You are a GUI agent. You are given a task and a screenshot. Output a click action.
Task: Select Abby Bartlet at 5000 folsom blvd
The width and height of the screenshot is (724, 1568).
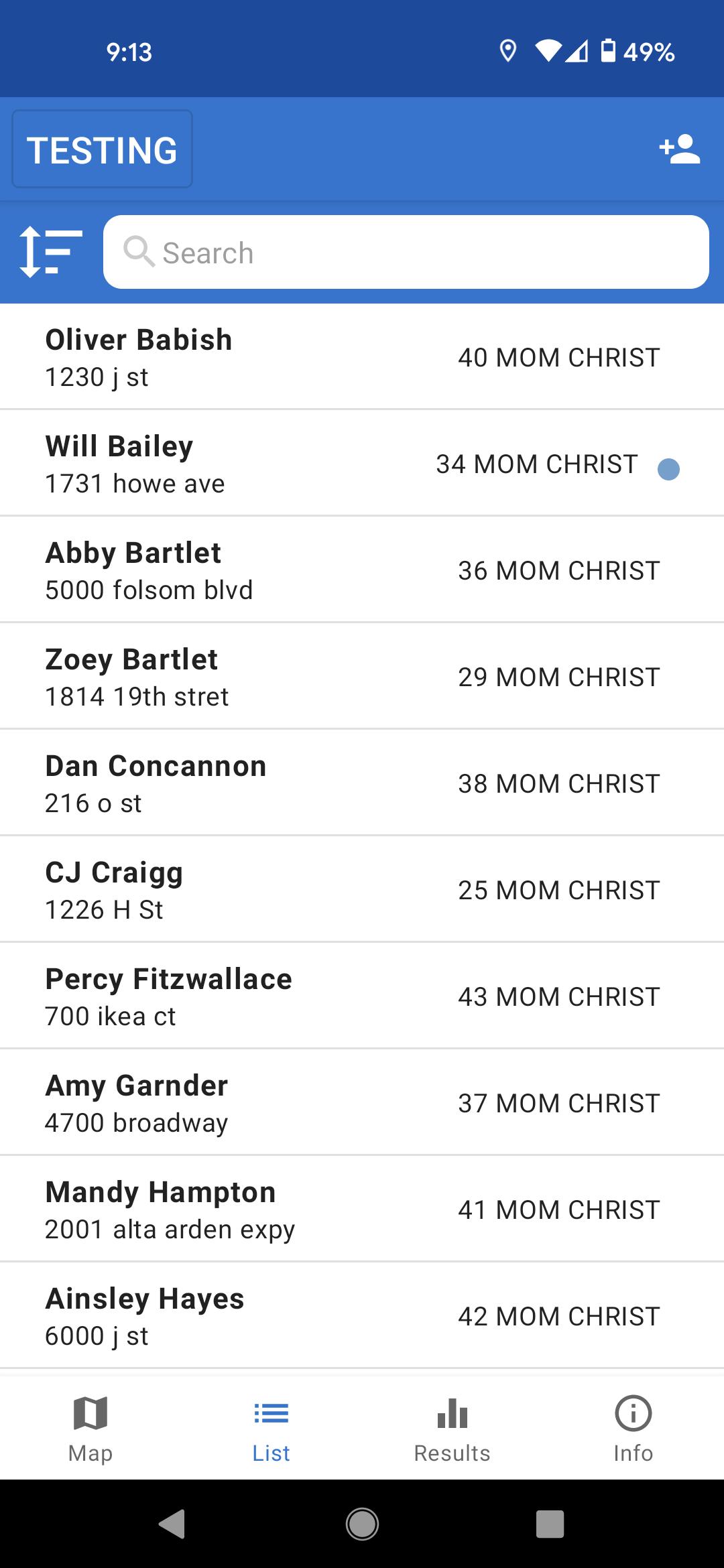[x=362, y=570]
